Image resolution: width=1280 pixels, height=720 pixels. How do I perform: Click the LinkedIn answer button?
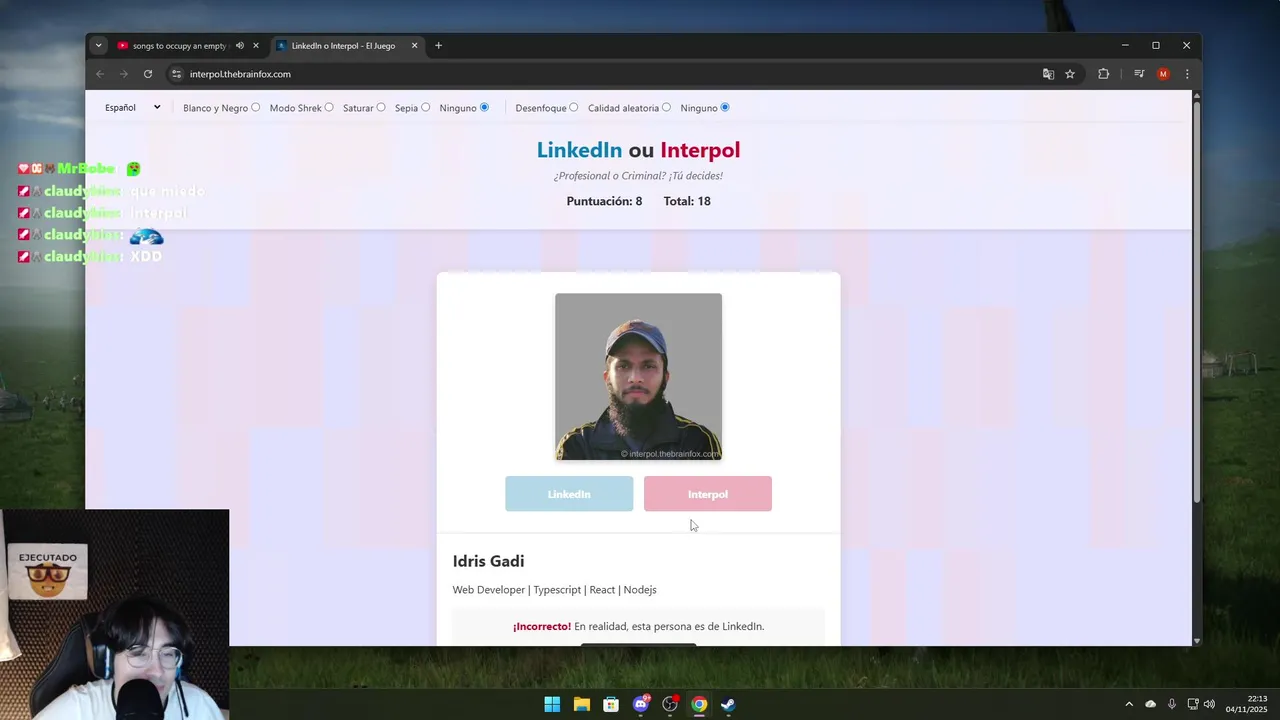pyautogui.click(x=569, y=494)
